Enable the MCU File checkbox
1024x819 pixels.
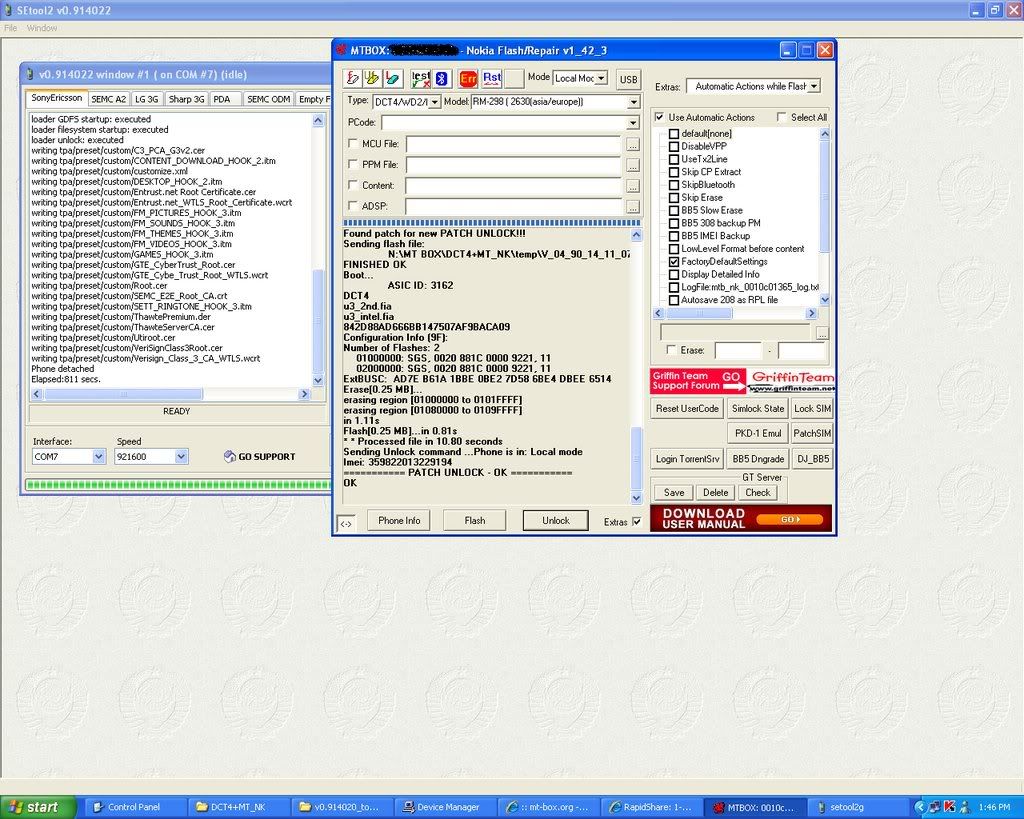(353, 143)
